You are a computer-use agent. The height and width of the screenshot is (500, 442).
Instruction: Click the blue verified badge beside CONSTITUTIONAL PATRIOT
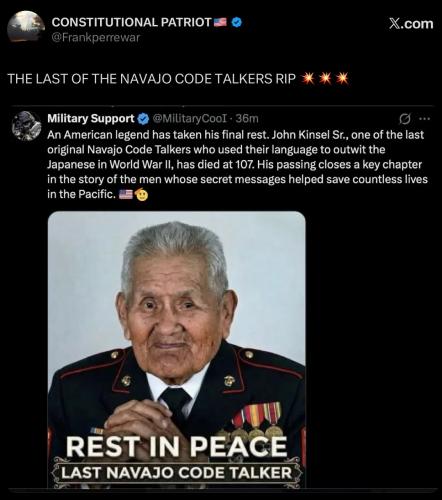236,22
